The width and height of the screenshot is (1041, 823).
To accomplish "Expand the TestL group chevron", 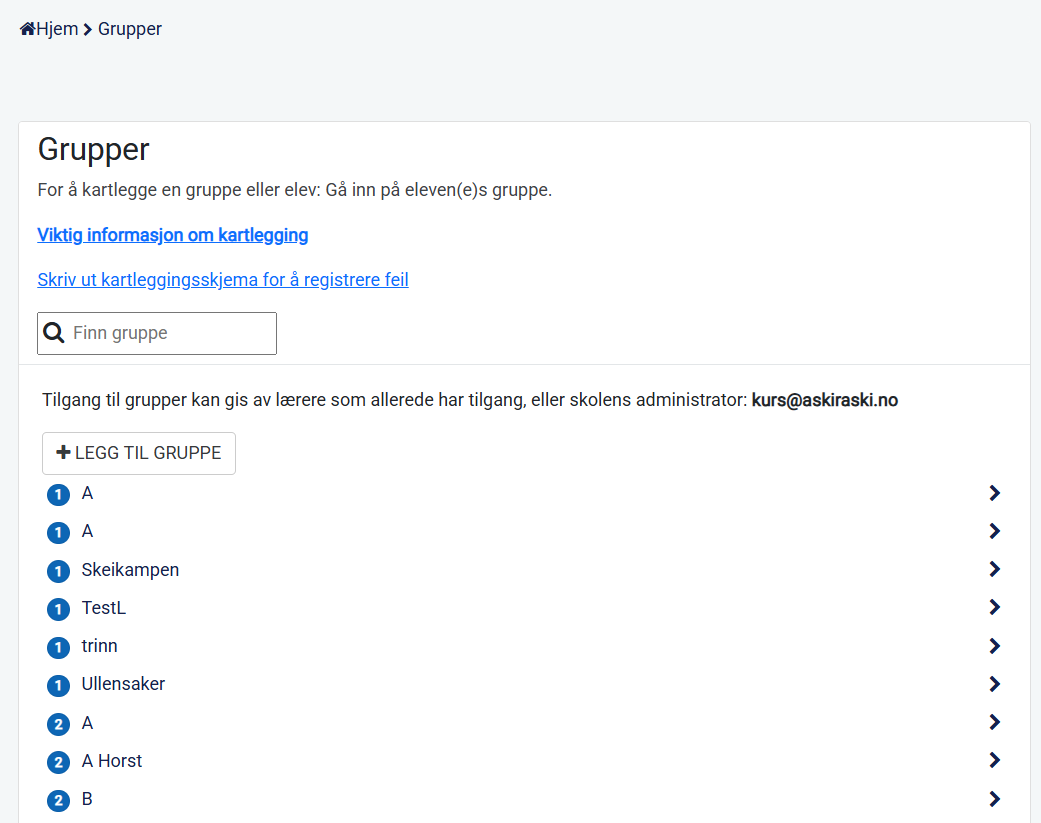I will [994, 607].
